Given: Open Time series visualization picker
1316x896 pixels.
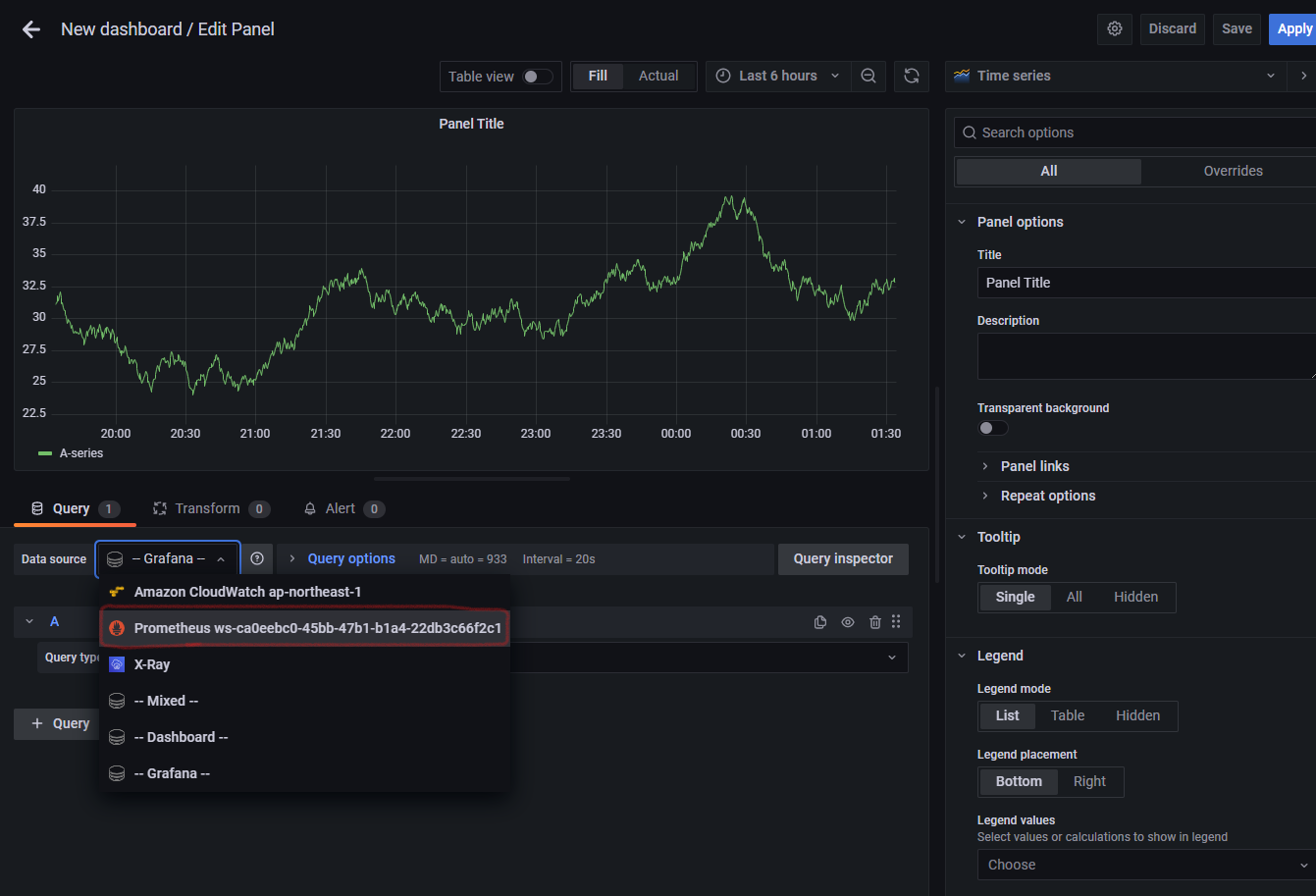Looking at the screenshot, I should click(1116, 76).
